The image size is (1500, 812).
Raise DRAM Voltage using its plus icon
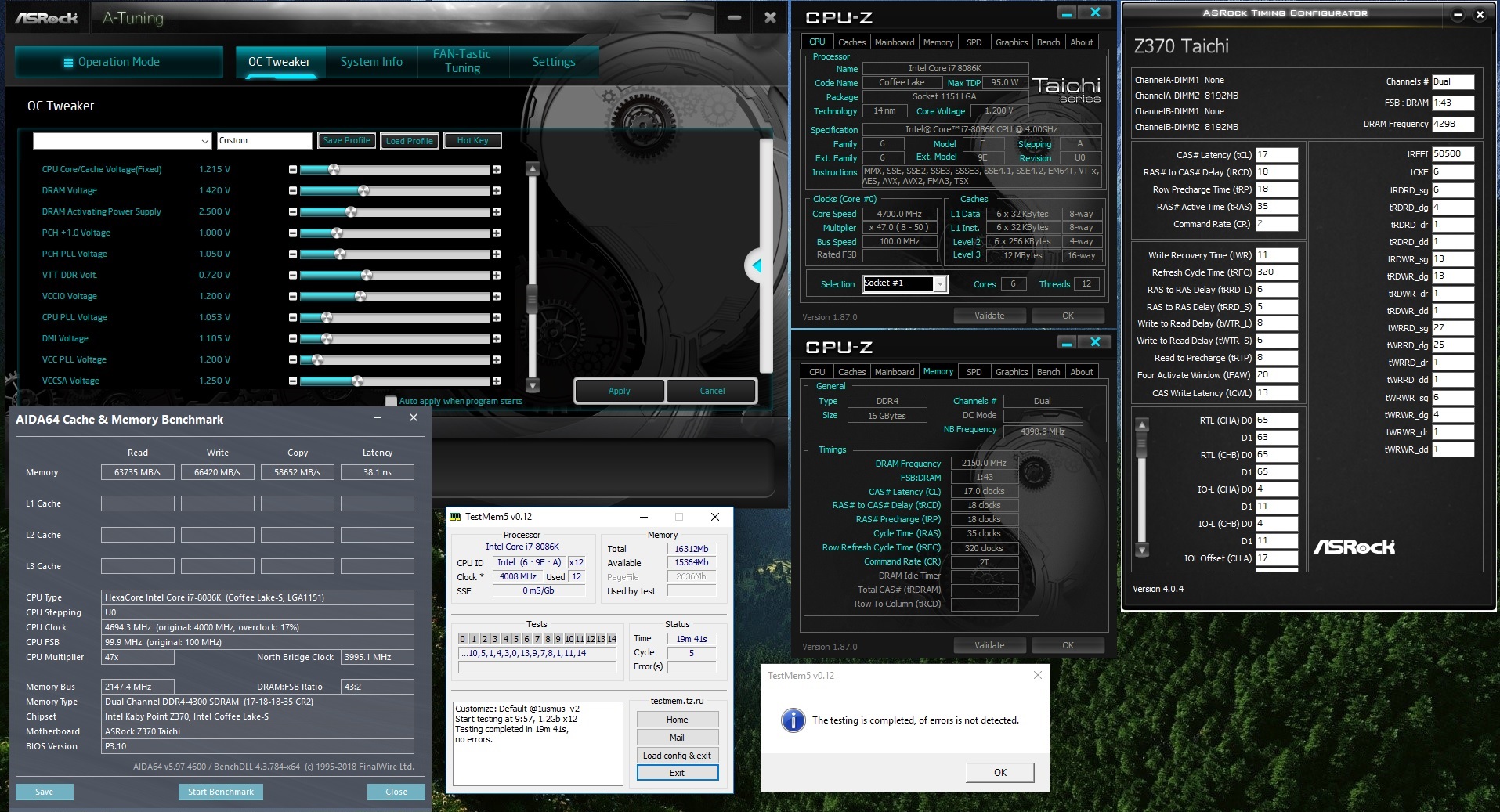pos(497,191)
